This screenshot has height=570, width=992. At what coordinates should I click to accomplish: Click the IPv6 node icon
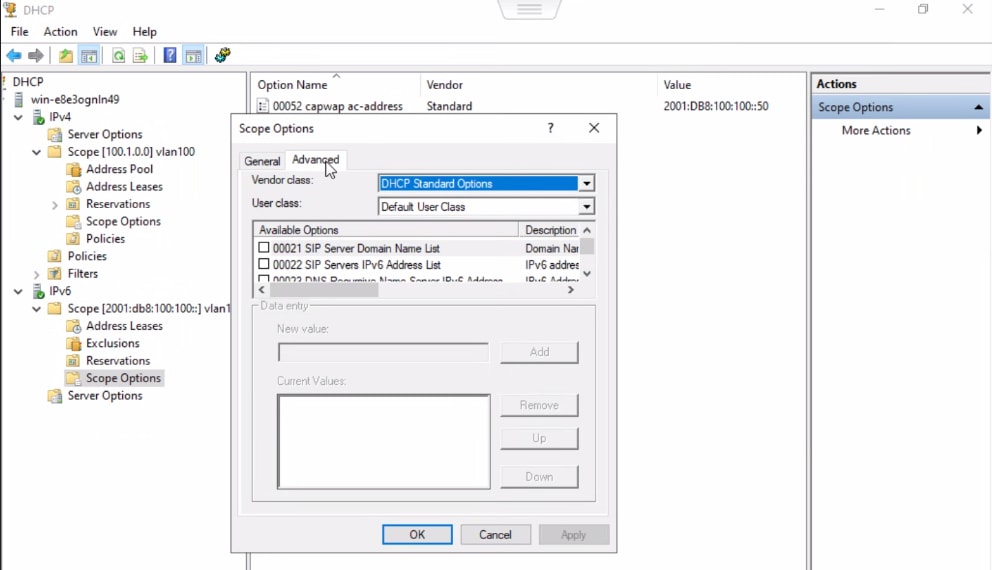[x=37, y=291]
